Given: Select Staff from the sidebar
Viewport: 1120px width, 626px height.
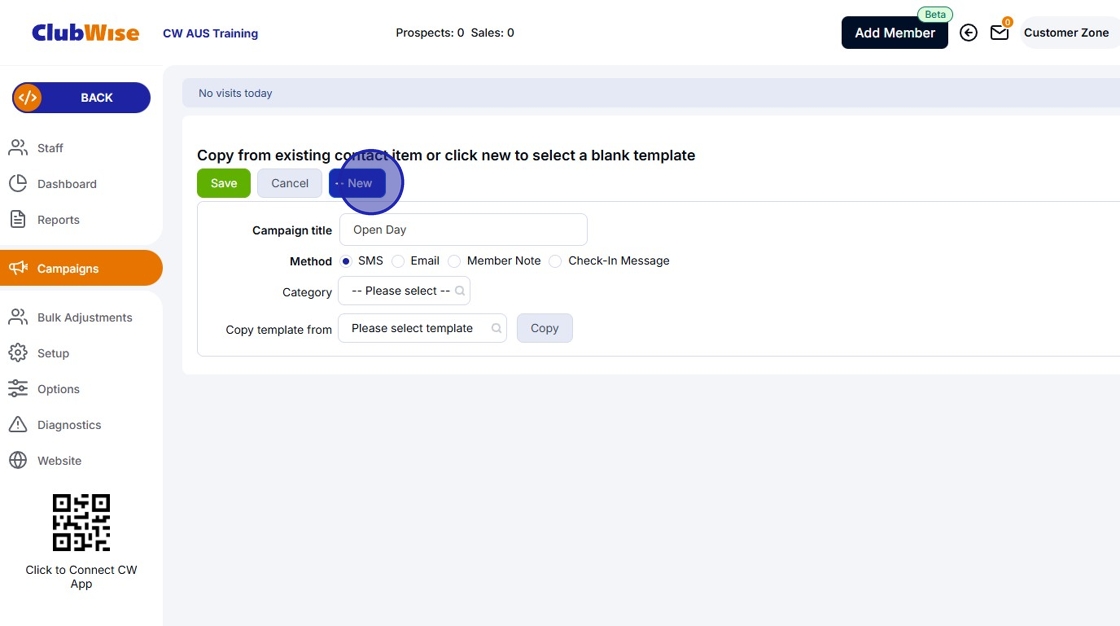Looking at the screenshot, I should [48, 147].
